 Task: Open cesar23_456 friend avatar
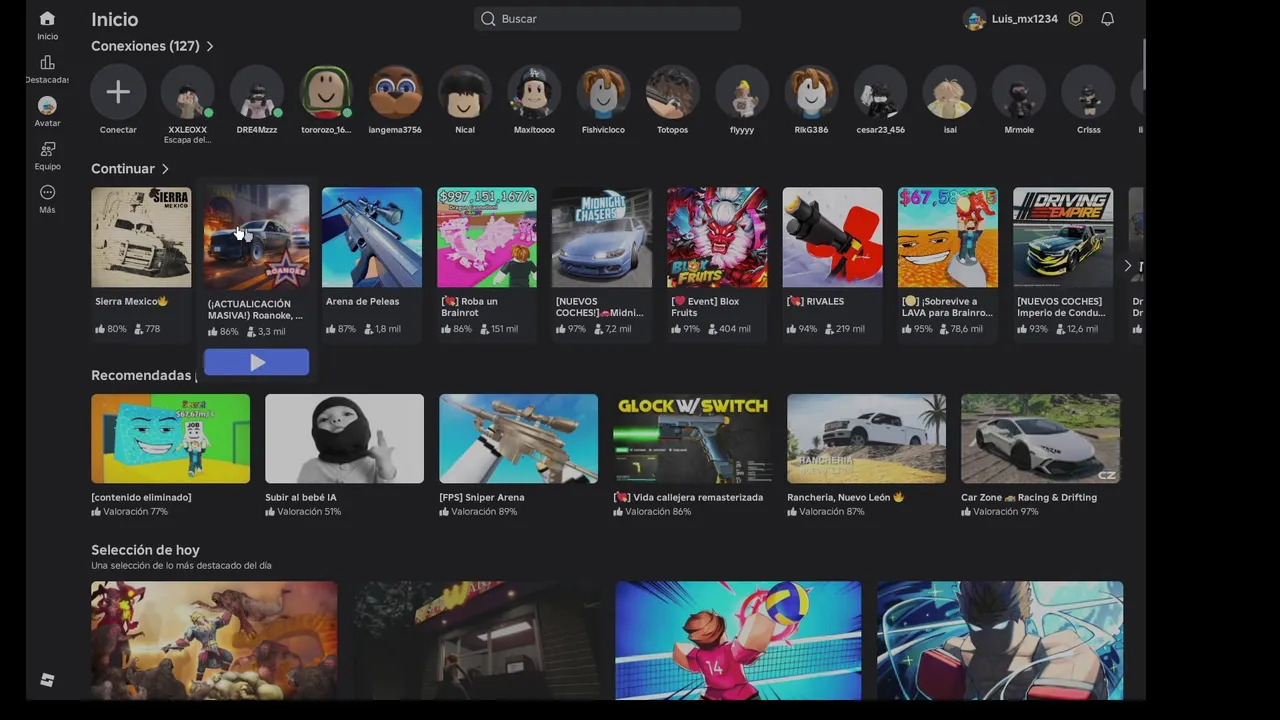tap(880, 92)
